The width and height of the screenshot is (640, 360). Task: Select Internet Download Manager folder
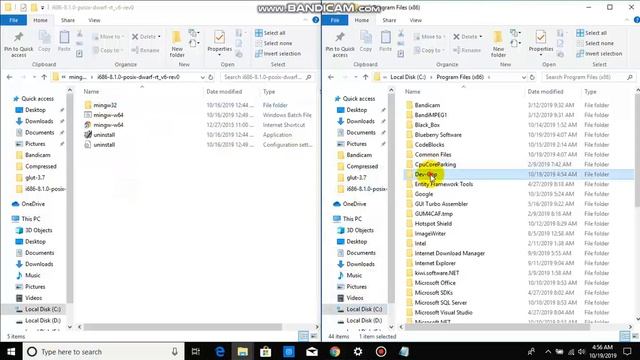pos(449,253)
